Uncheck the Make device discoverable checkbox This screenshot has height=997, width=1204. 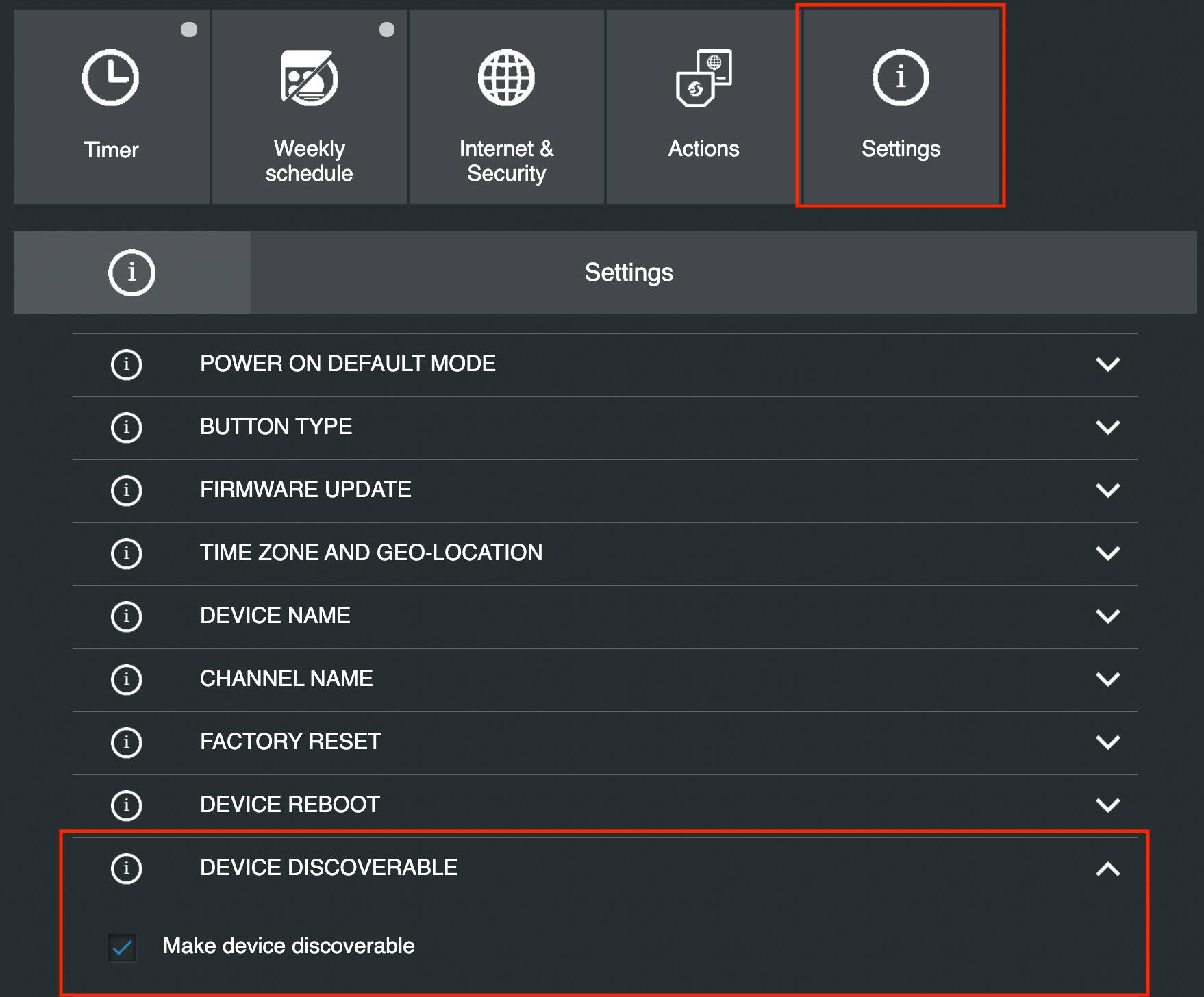(x=122, y=948)
